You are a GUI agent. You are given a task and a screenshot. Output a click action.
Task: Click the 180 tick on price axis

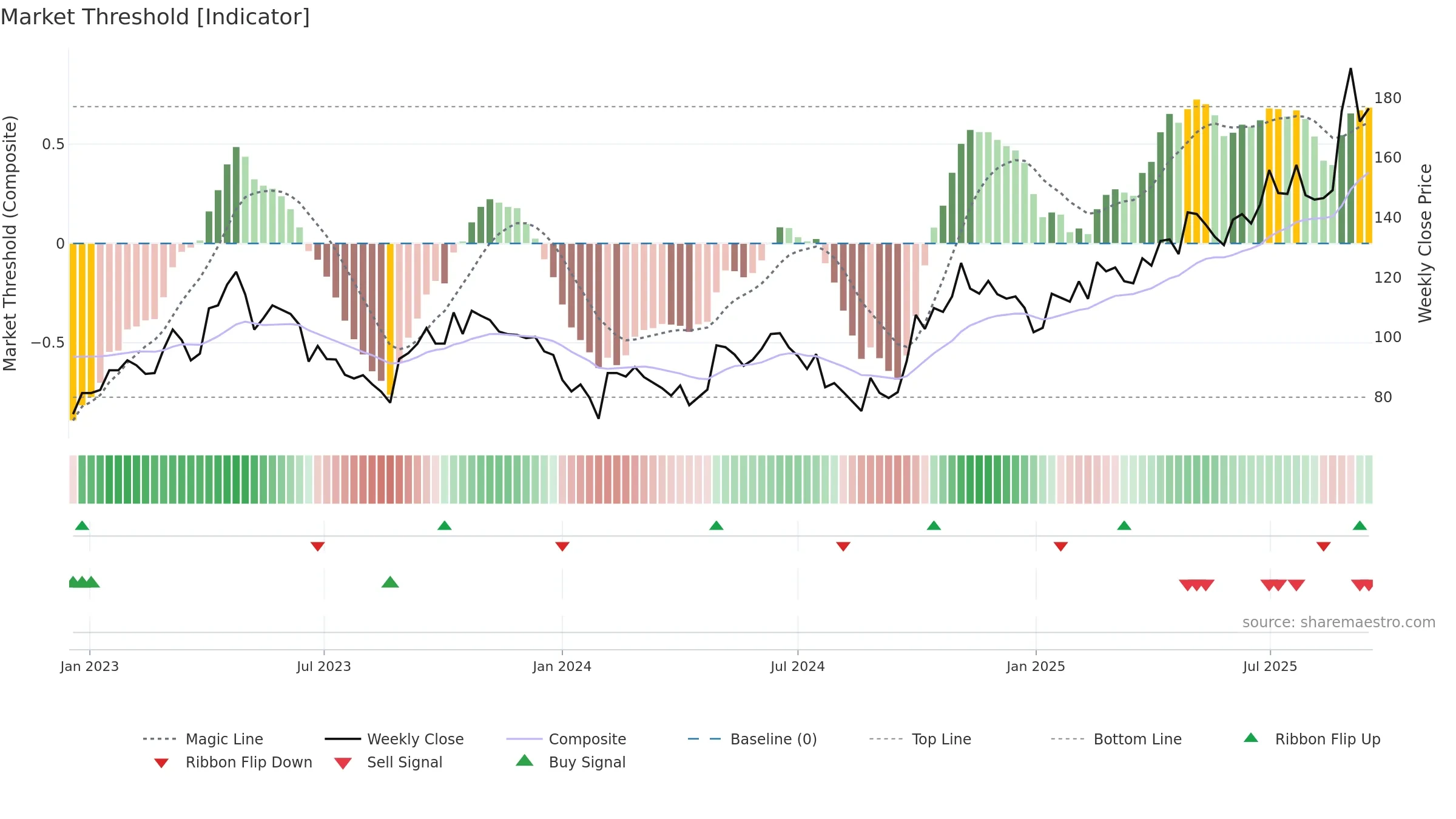coord(1387,98)
